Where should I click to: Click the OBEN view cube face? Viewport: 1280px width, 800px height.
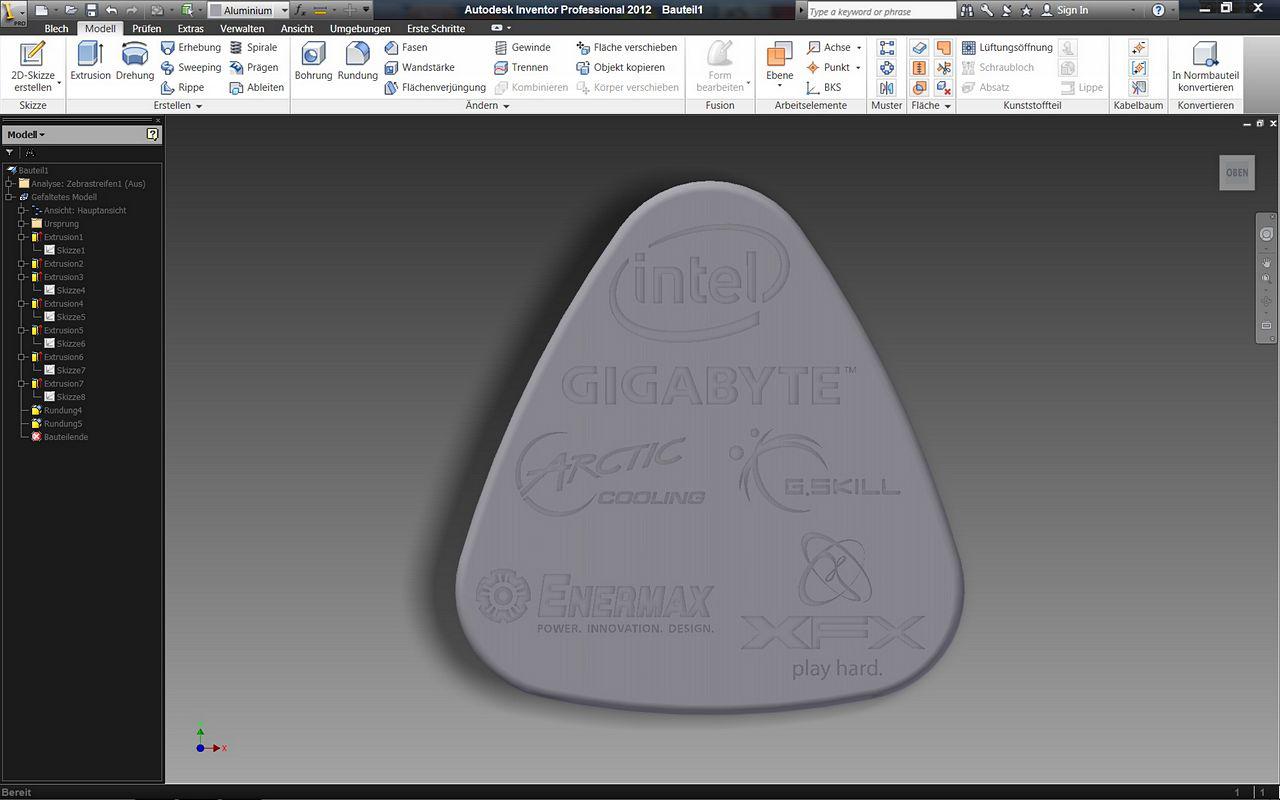coord(1237,172)
